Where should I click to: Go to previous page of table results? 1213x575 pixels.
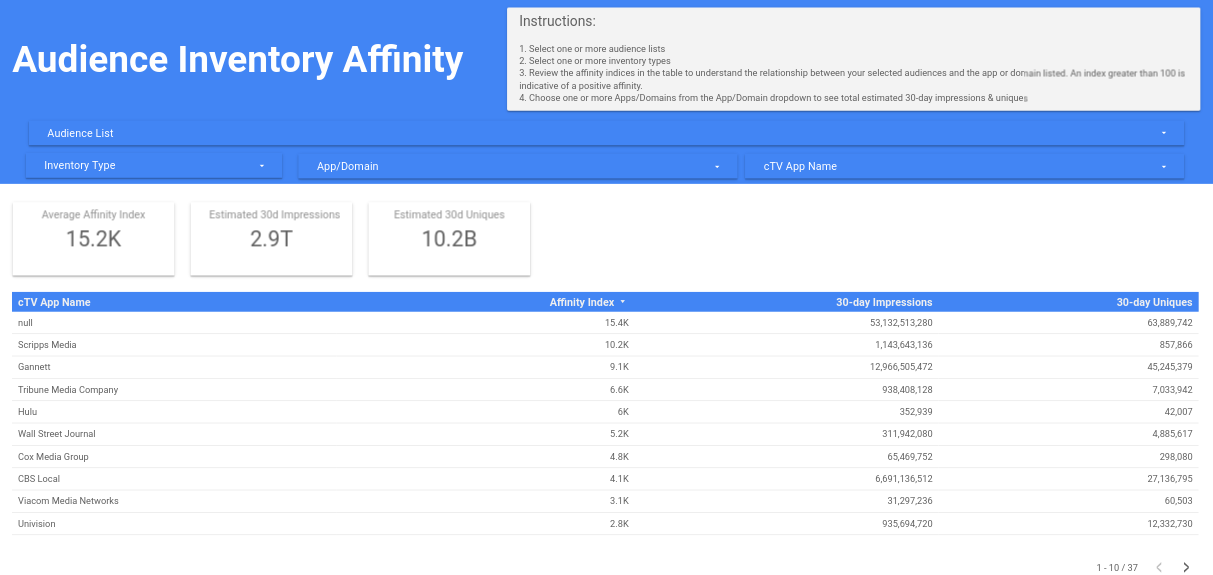click(1159, 567)
